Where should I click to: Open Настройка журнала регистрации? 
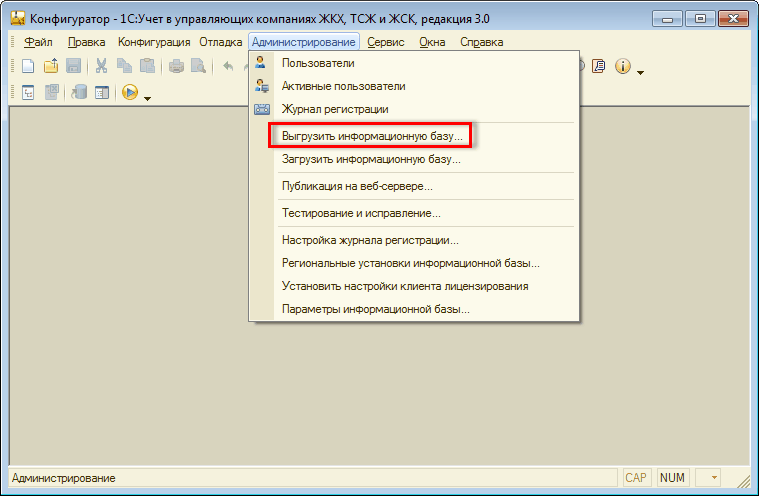click(x=414, y=240)
